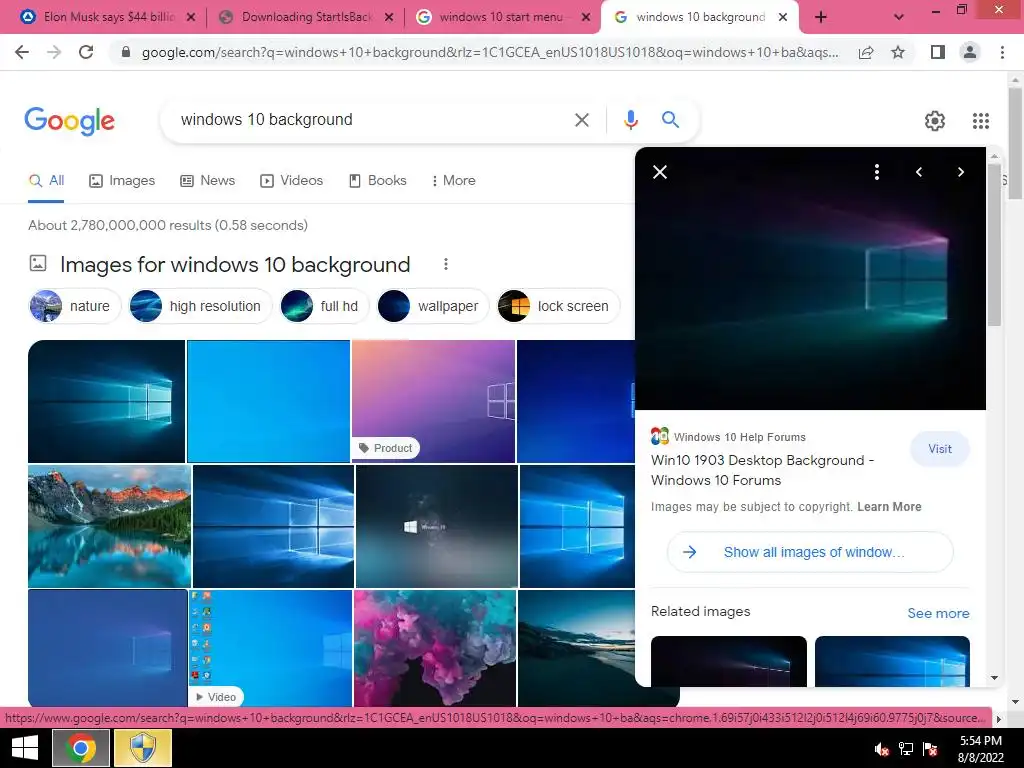
Task: Go back using the browser back arrow
Action: [x=22, y=52]
